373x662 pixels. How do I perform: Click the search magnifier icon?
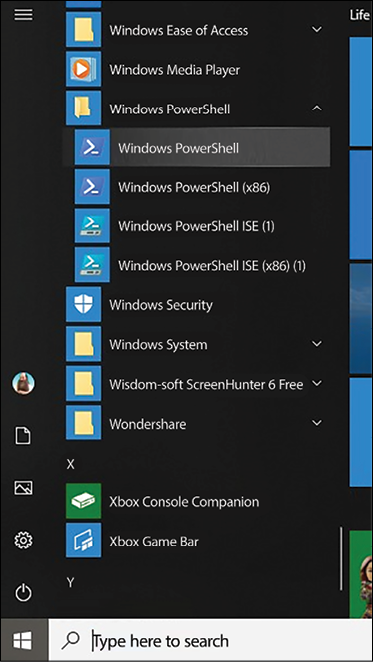tap(70, 641)
